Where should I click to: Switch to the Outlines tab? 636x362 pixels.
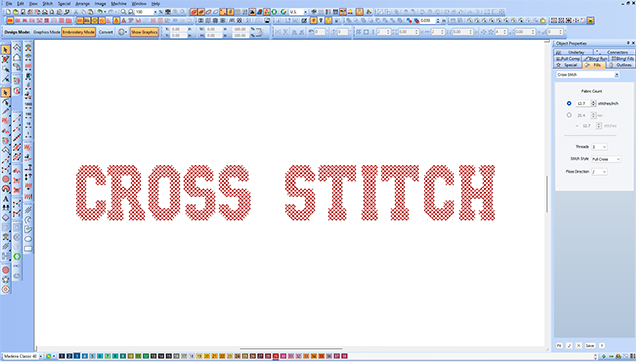pos(621,65)
